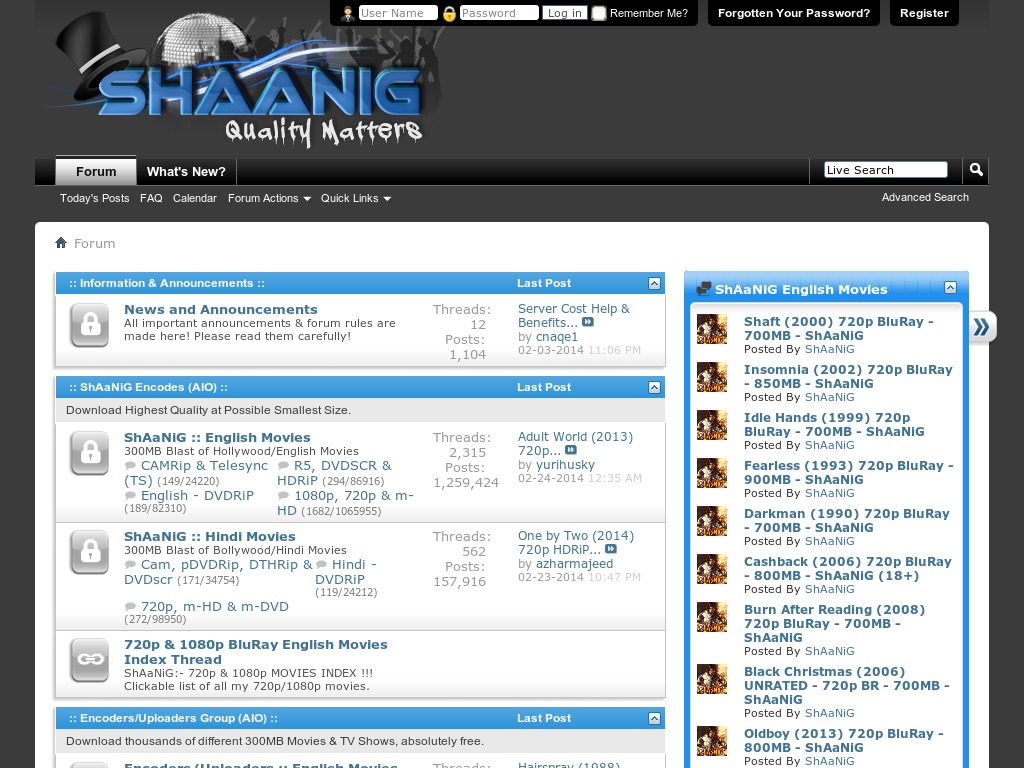Screen dimensions: 1024x768
Task: Click the Index Thread link icon
Action: coord(90,660)
